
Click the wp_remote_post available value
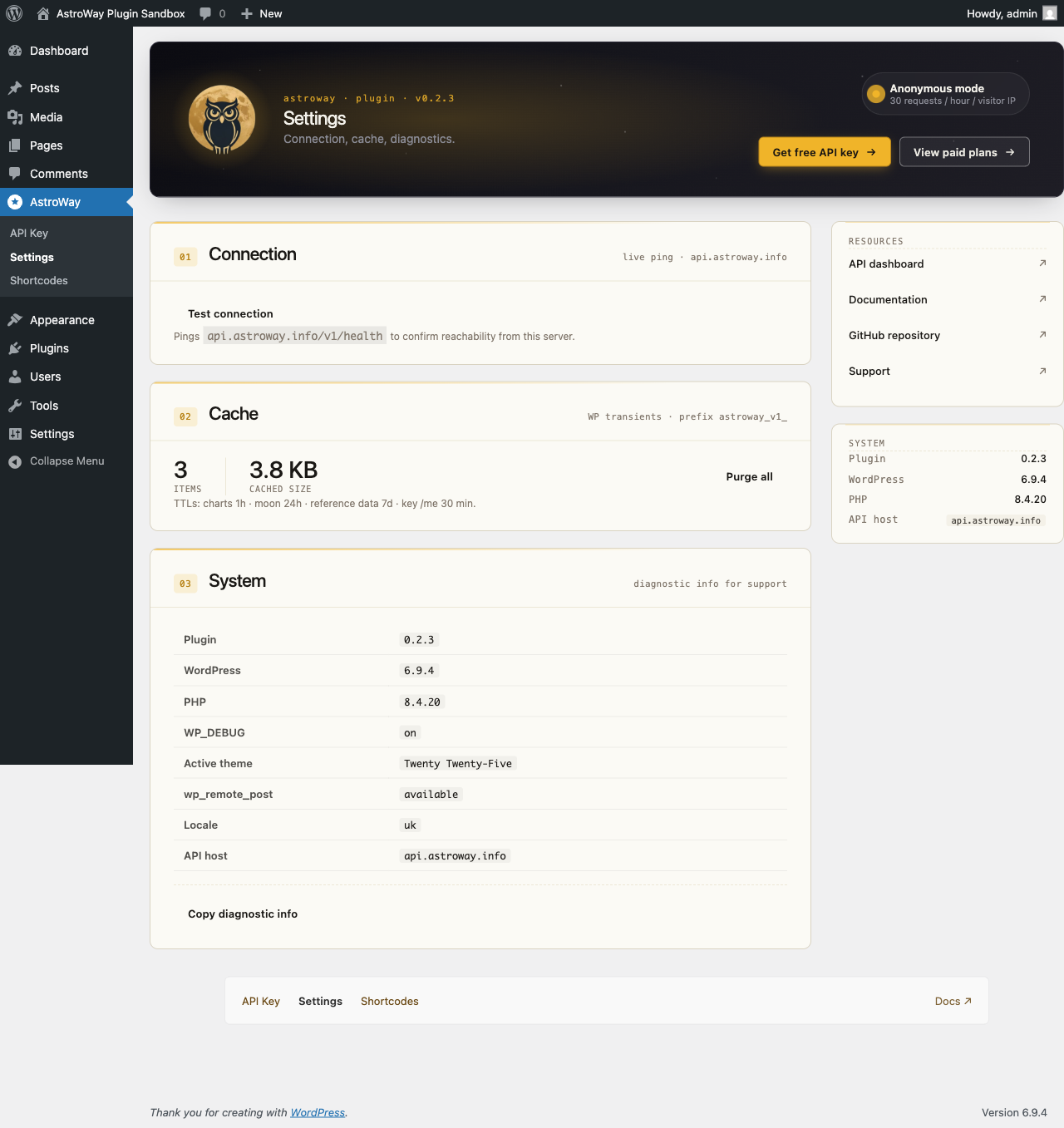tap(431, 795)
